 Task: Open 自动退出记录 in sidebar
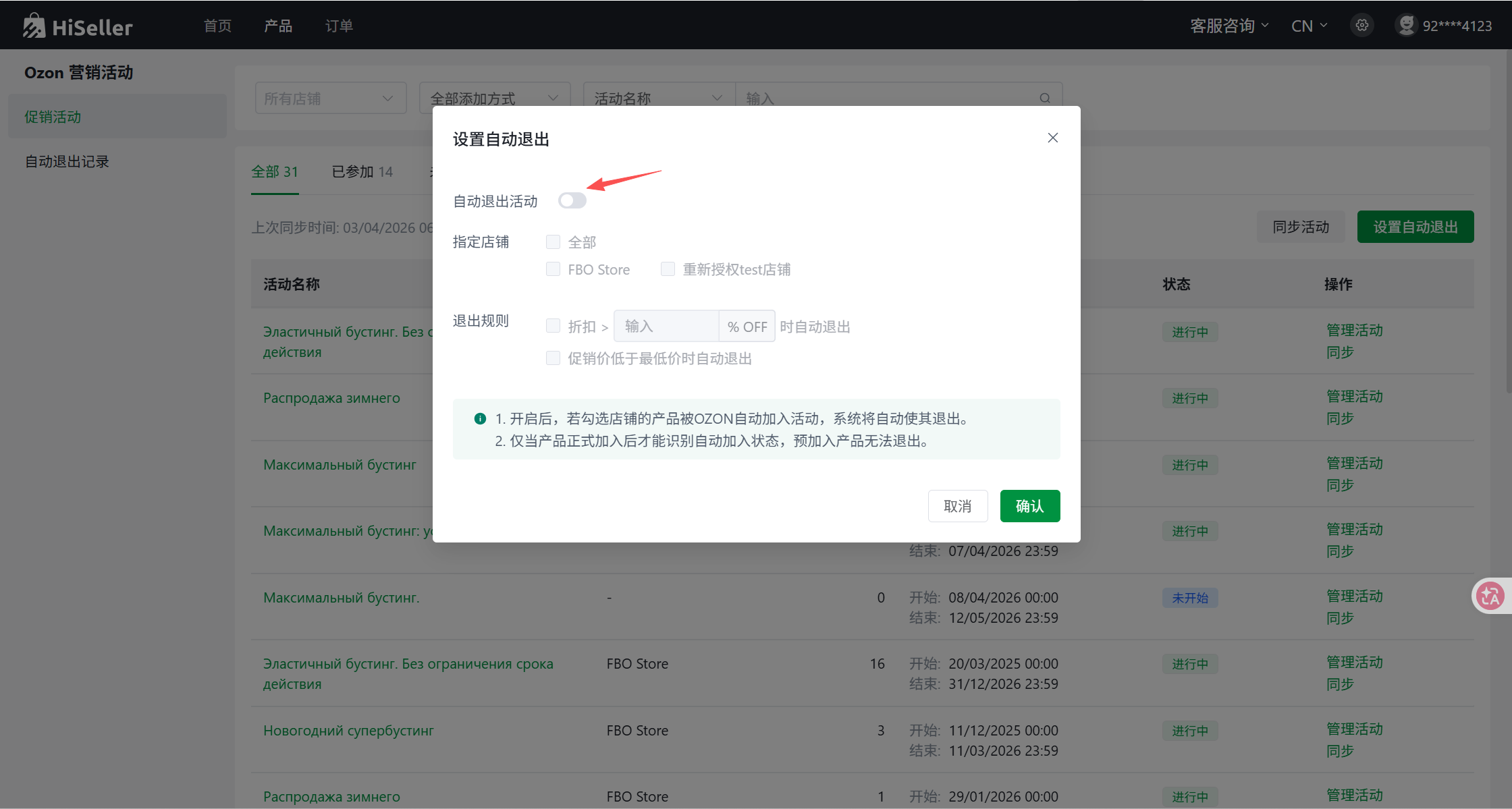pos(67,161)
